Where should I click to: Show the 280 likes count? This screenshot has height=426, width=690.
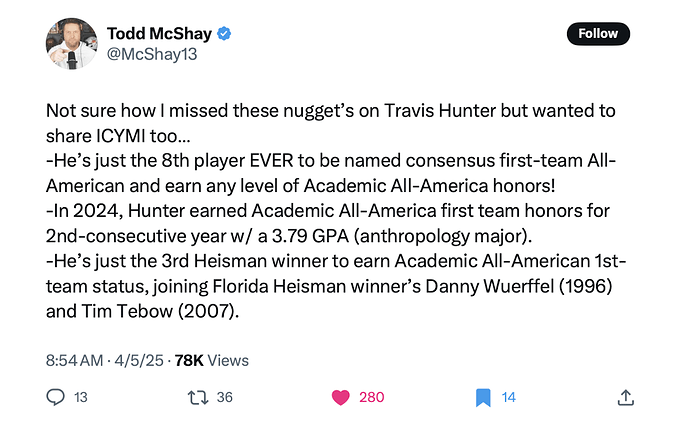tap(372, 397)
